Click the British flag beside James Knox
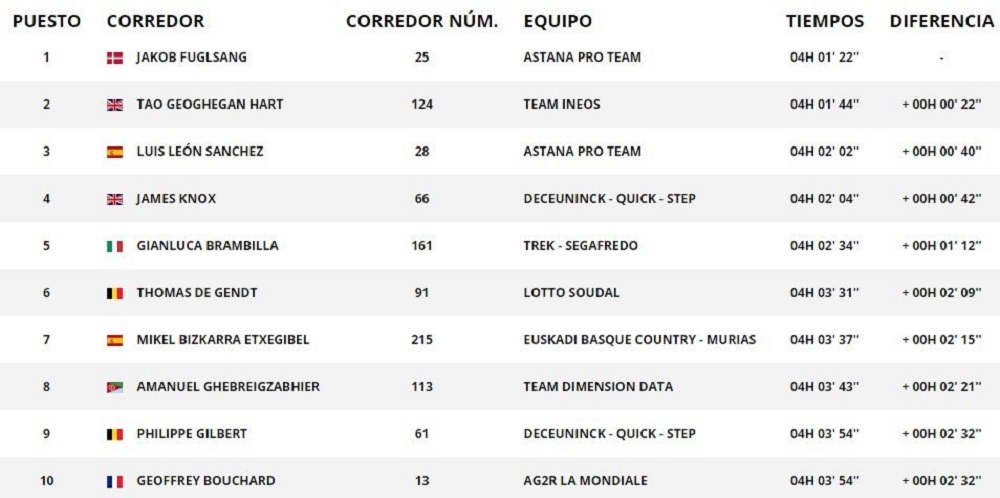This screenshot has height=498, width=1000. click(114, 199)
